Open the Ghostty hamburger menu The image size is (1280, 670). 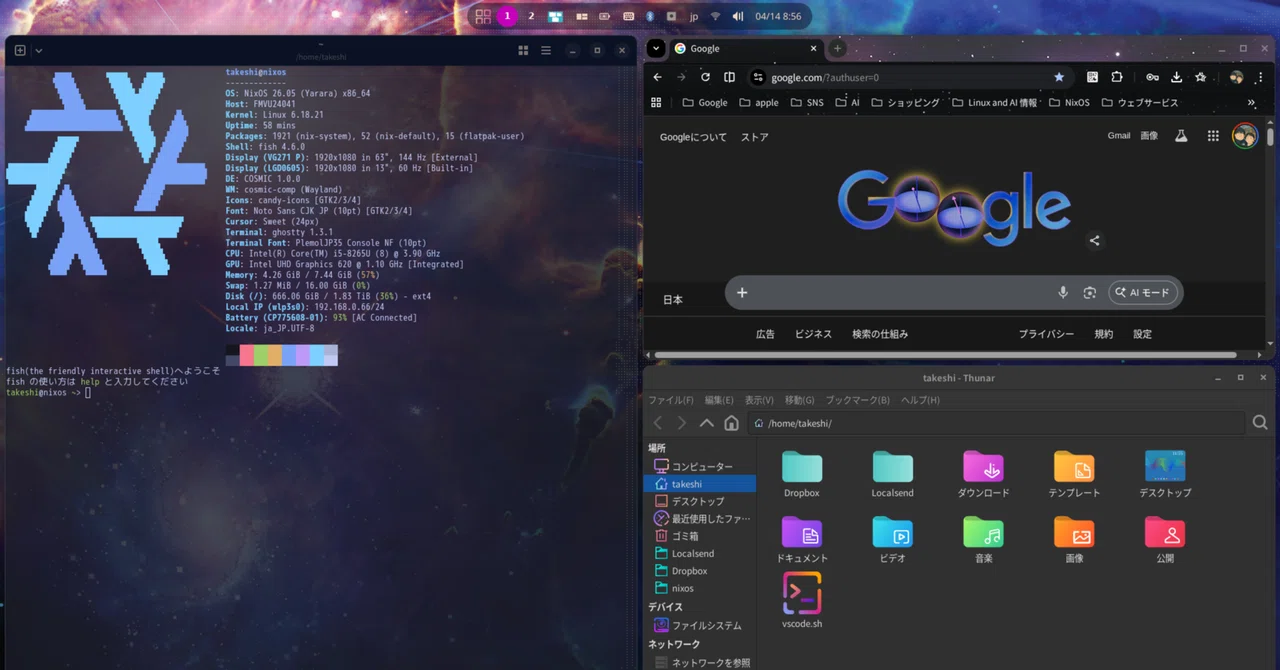(546, 50)
